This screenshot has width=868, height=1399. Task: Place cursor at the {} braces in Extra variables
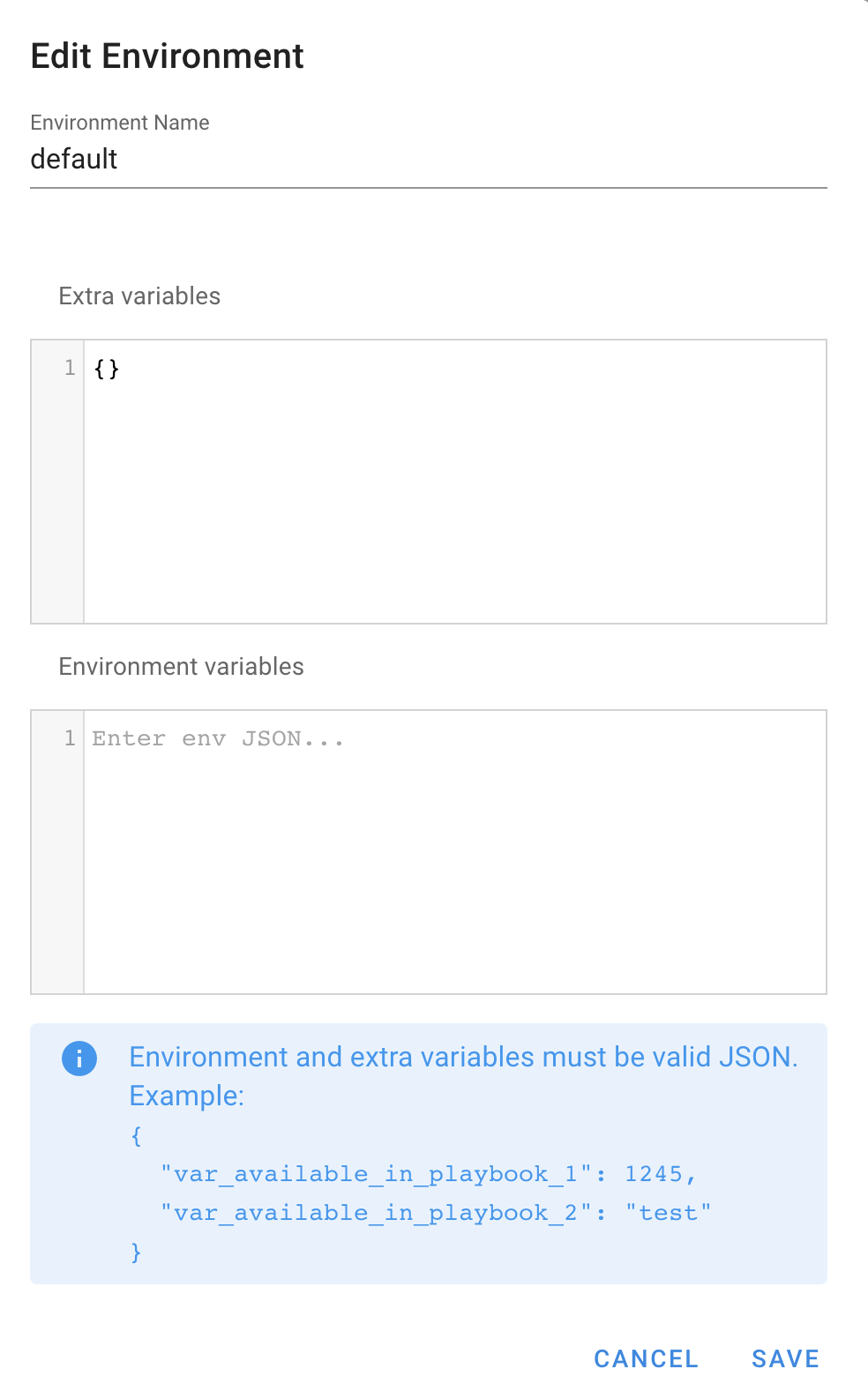[x=107, y=369]
